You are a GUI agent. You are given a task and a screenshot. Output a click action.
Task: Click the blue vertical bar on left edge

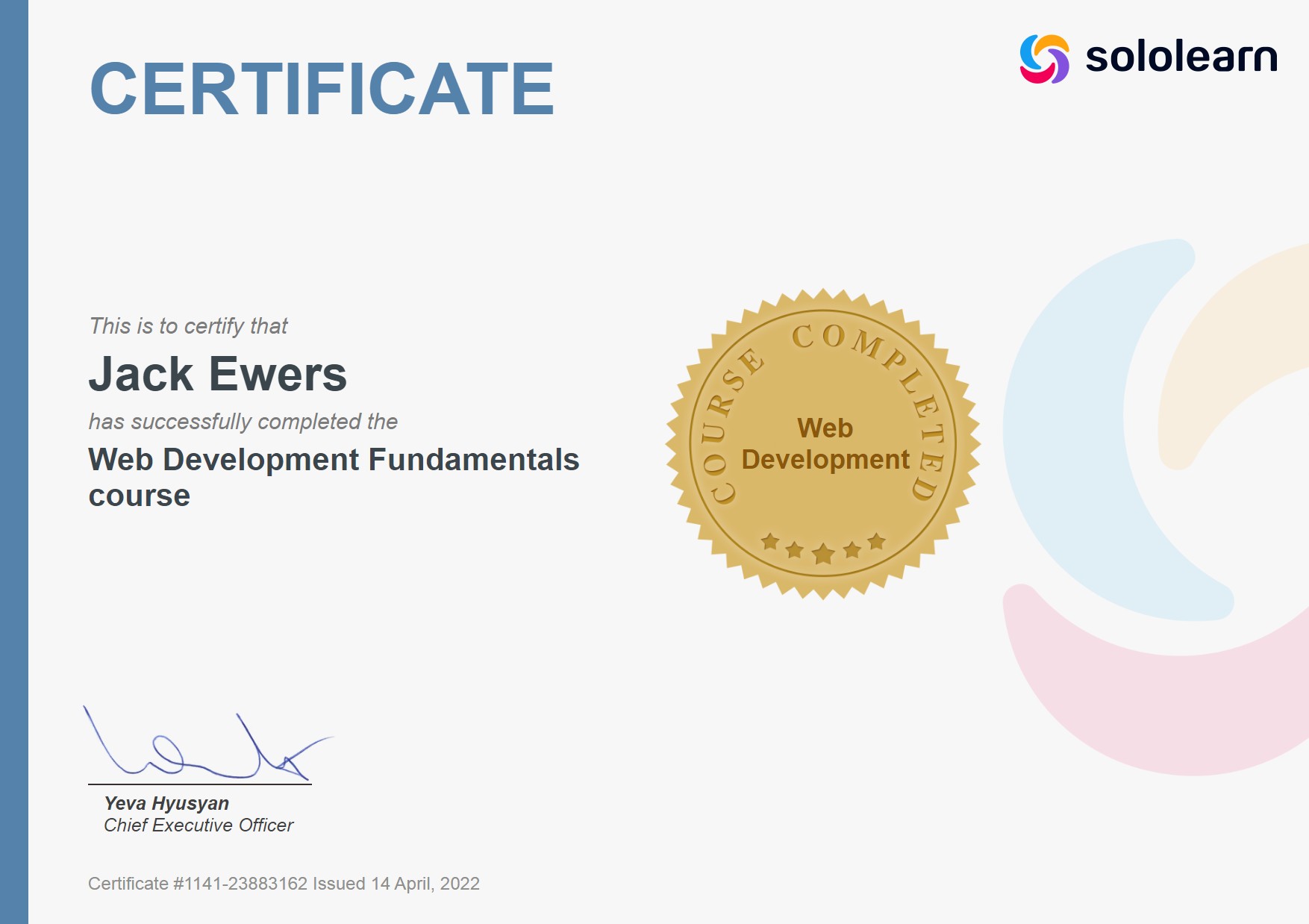tap(13, 462)
